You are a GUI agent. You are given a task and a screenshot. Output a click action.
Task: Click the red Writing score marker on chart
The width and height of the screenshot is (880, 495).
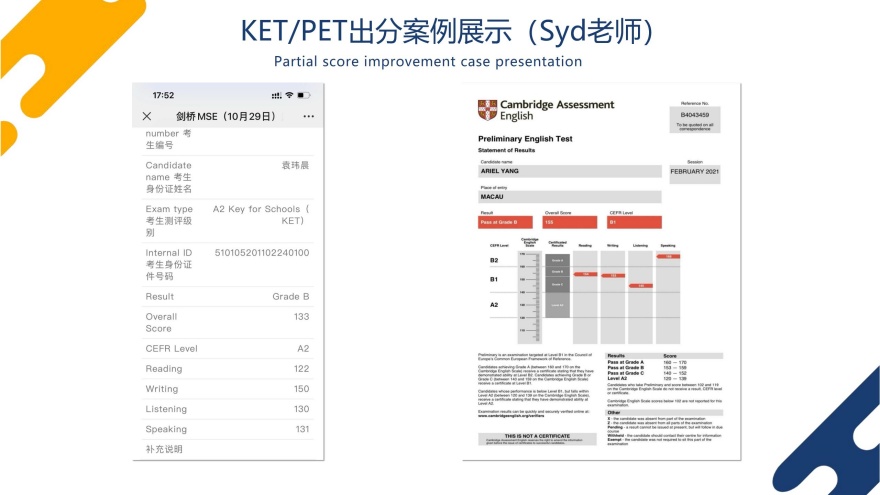pyautogui.click(x=613, y=276)
